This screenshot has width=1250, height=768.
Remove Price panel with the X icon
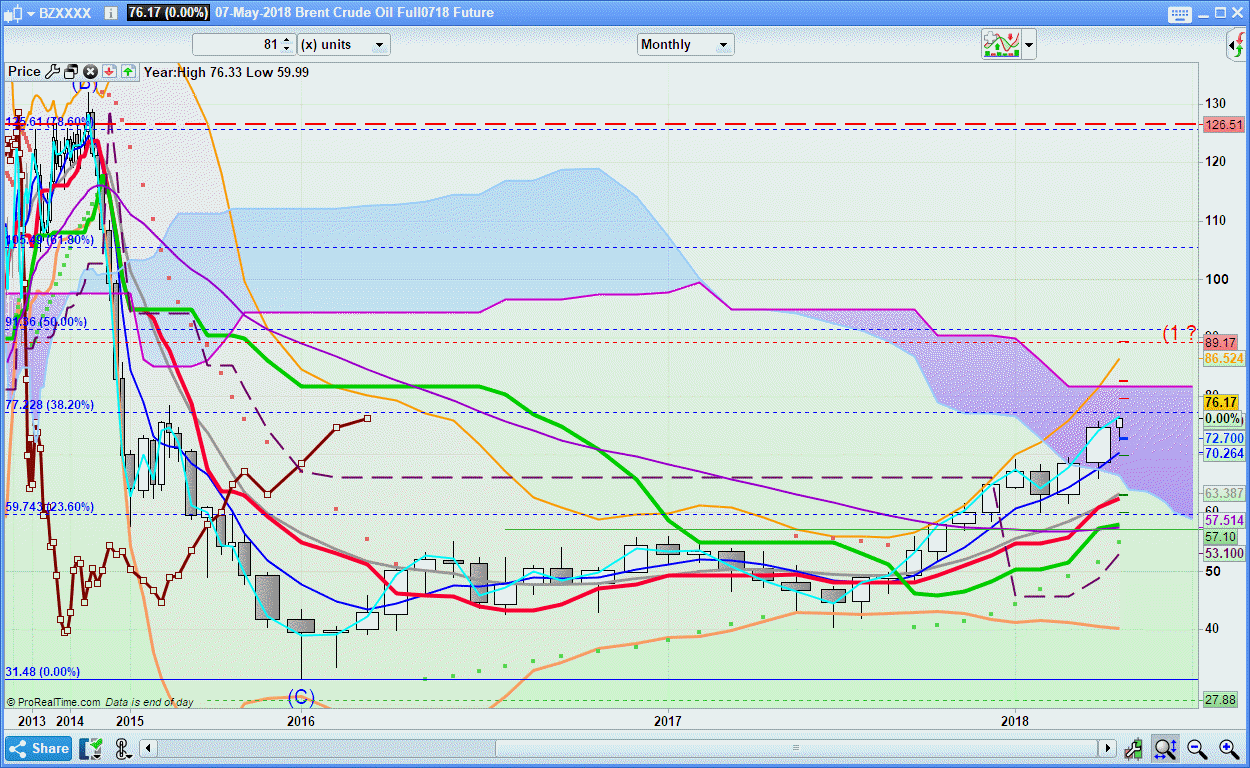[90, 72]
